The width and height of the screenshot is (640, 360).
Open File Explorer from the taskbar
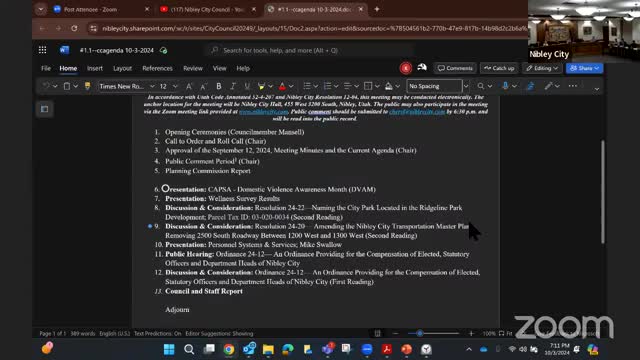[268, 349]
